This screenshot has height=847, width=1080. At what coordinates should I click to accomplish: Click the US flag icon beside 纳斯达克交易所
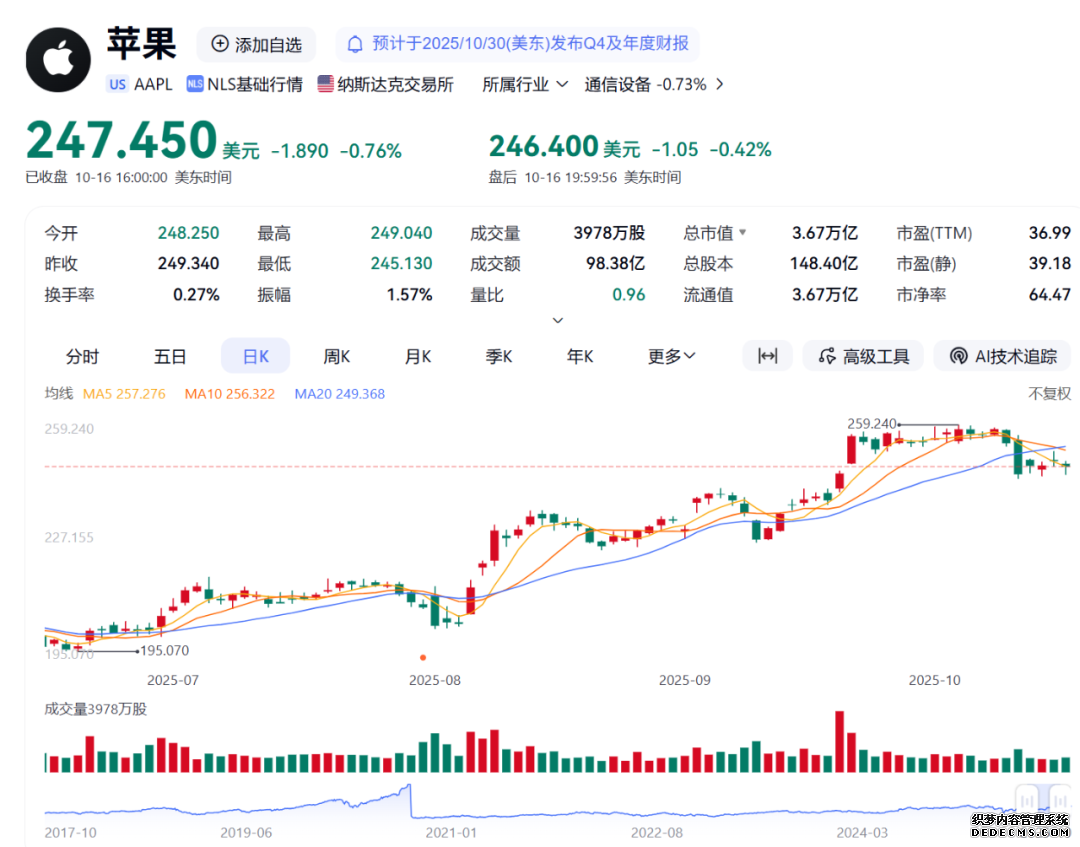326,84
